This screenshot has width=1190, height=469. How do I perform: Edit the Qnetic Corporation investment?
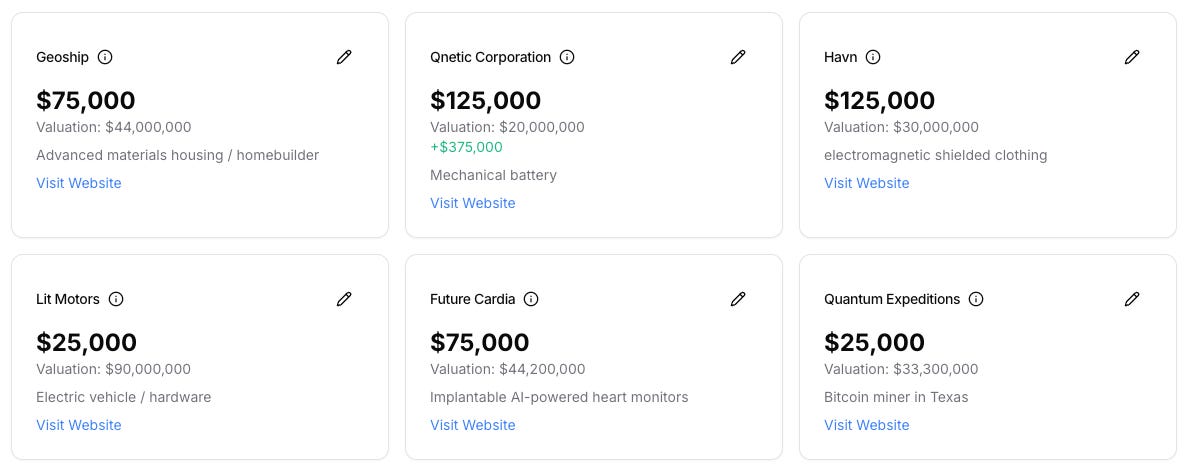coord(738,57)
